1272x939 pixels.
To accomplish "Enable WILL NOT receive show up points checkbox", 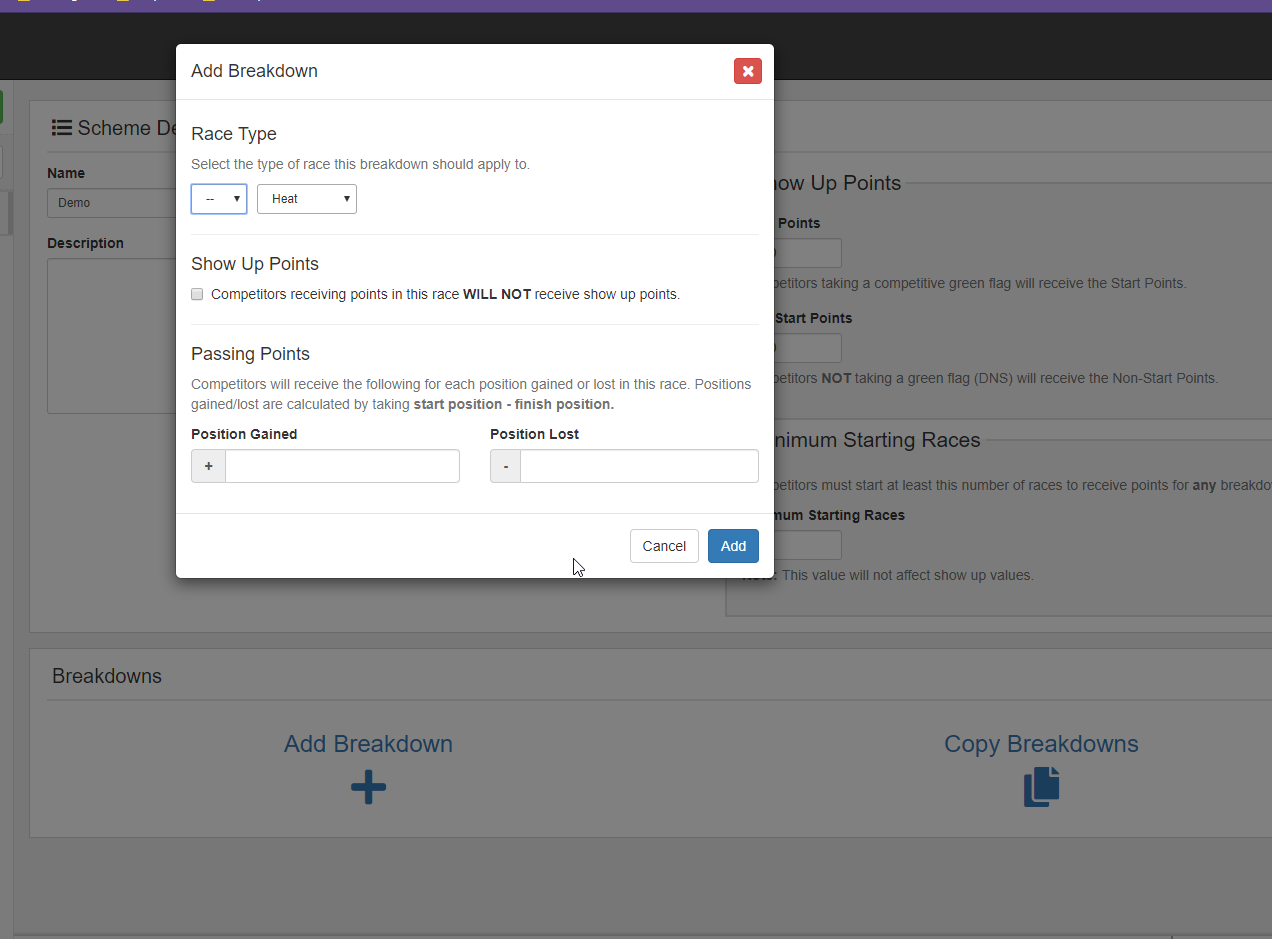I will point(197,294).
